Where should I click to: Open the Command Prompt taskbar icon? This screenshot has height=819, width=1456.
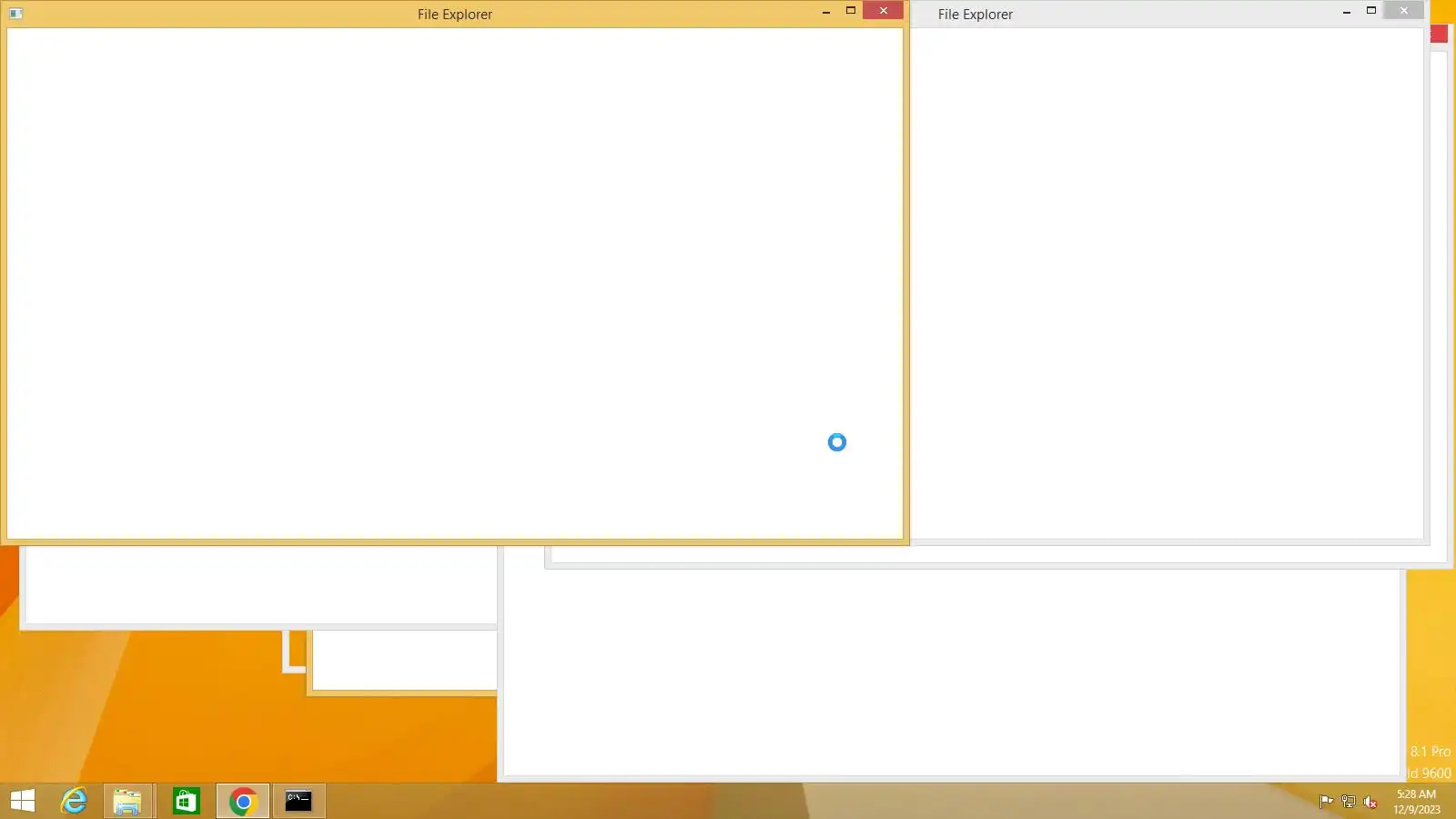pos(298,801)
